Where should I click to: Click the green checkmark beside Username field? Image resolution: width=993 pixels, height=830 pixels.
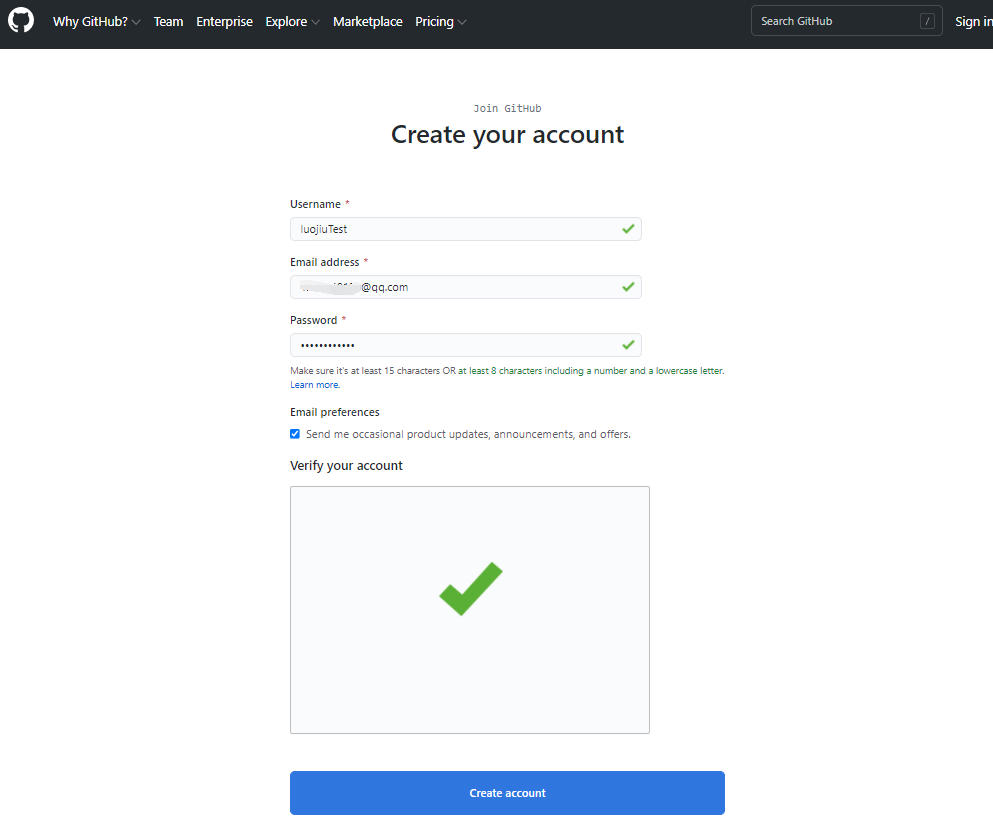point(628,229)
